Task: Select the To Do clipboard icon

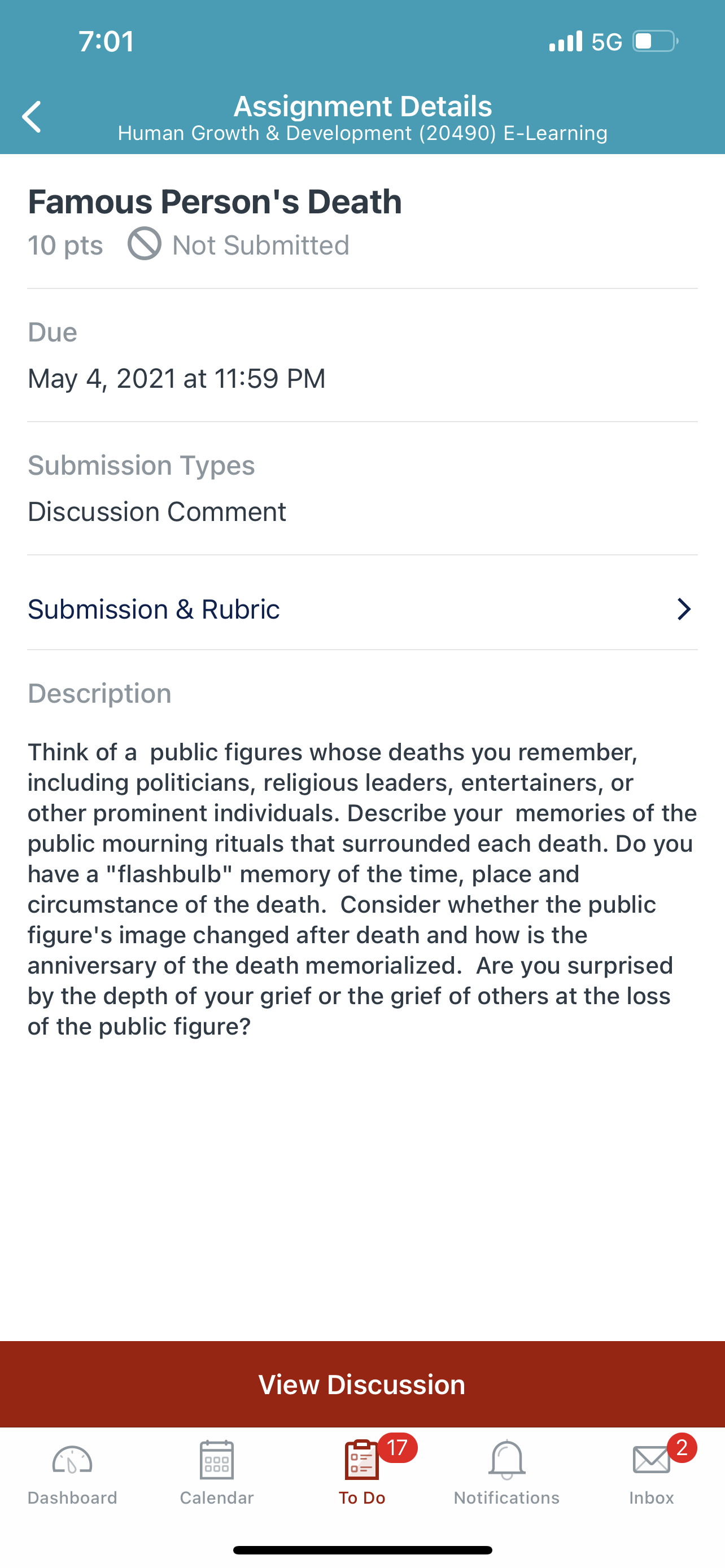Action: coord(361,1460)
